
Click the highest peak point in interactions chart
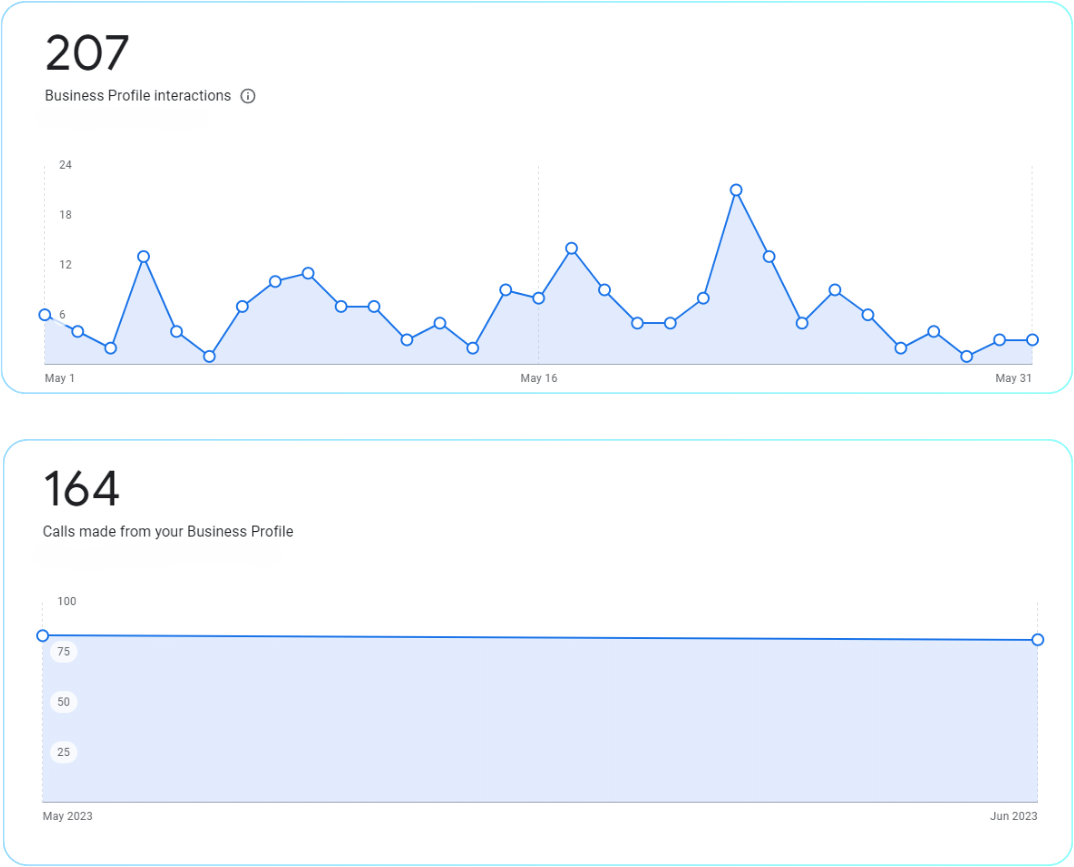click(x=736, y=190)
